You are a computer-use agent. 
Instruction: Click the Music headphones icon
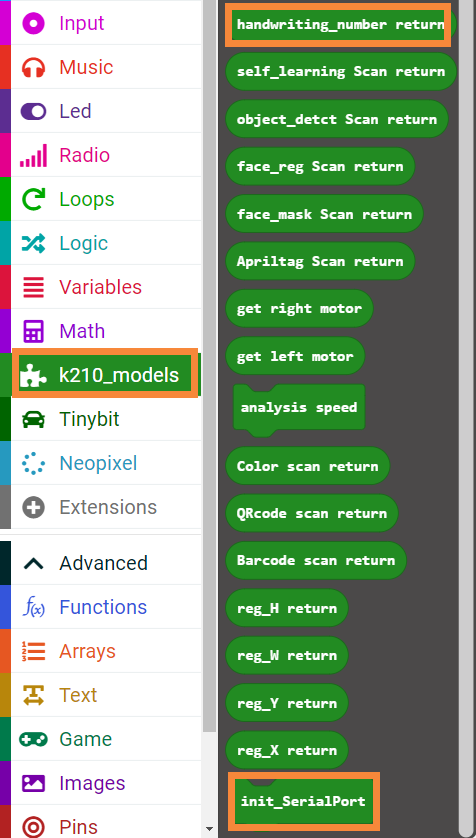34,68
